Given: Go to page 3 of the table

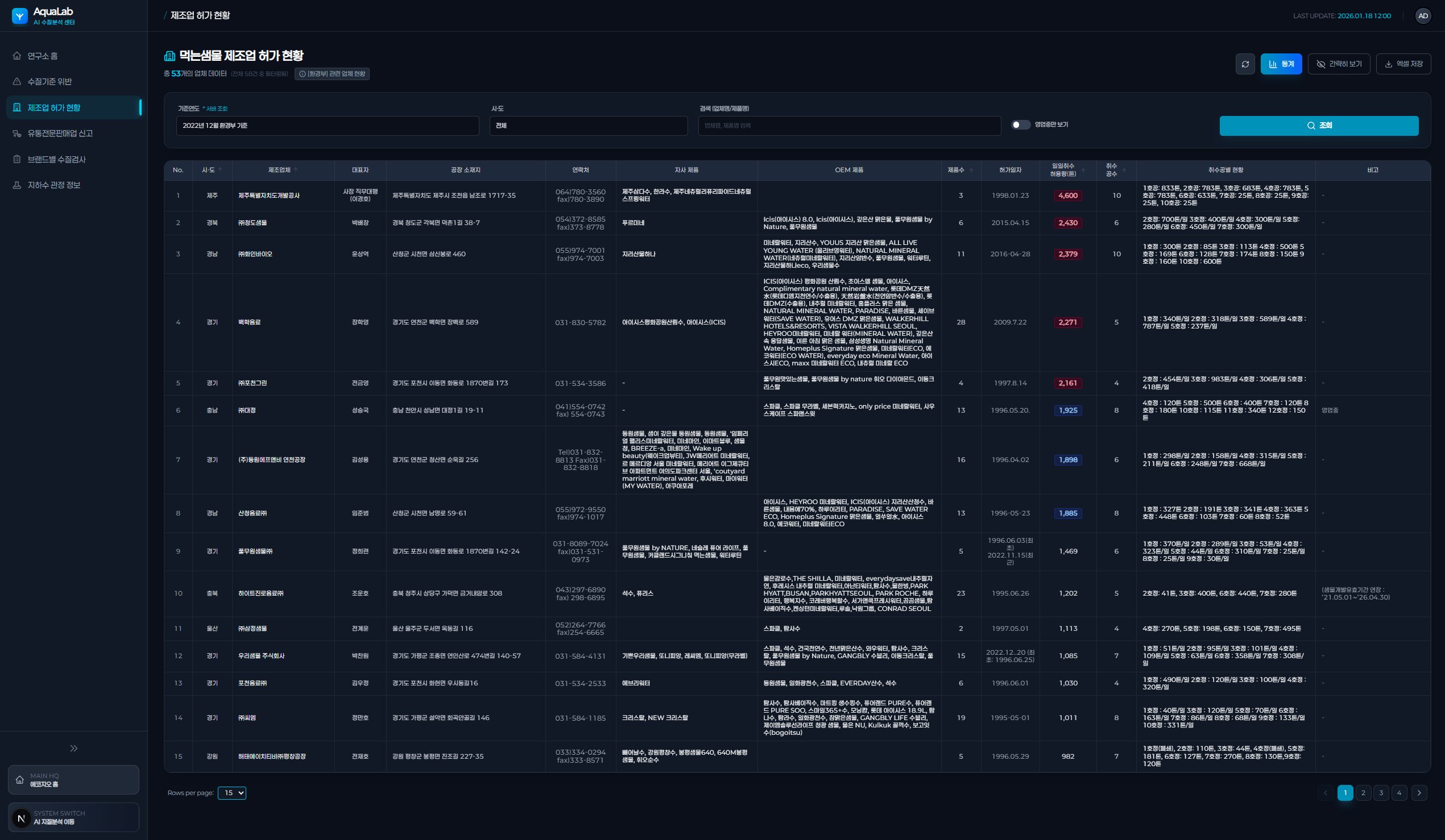Looking at the screenshot, I should pos(1381,793).
